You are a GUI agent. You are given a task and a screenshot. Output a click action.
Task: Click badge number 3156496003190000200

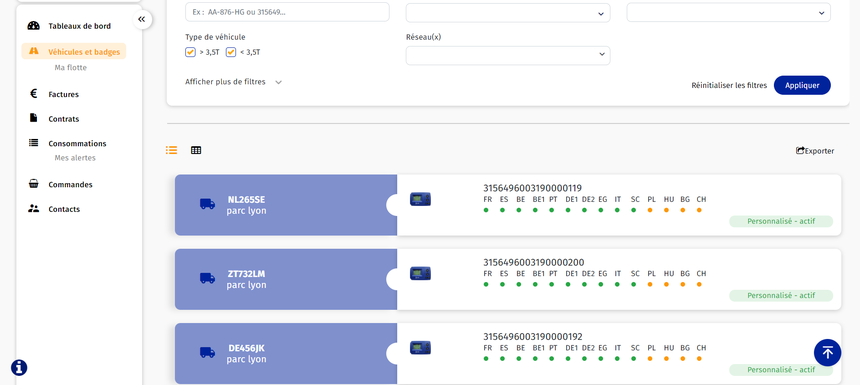(534, 262)
